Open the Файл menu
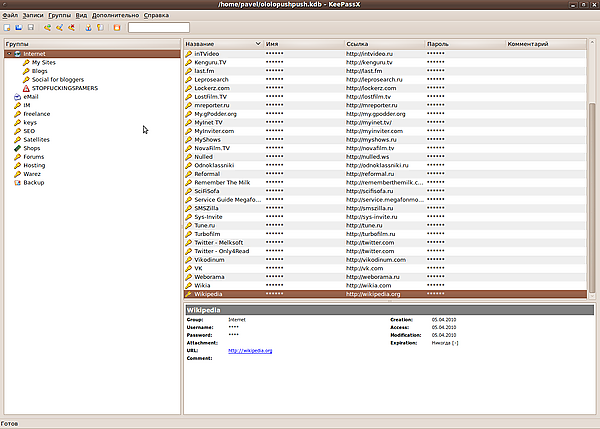 [x=10, y=17]
